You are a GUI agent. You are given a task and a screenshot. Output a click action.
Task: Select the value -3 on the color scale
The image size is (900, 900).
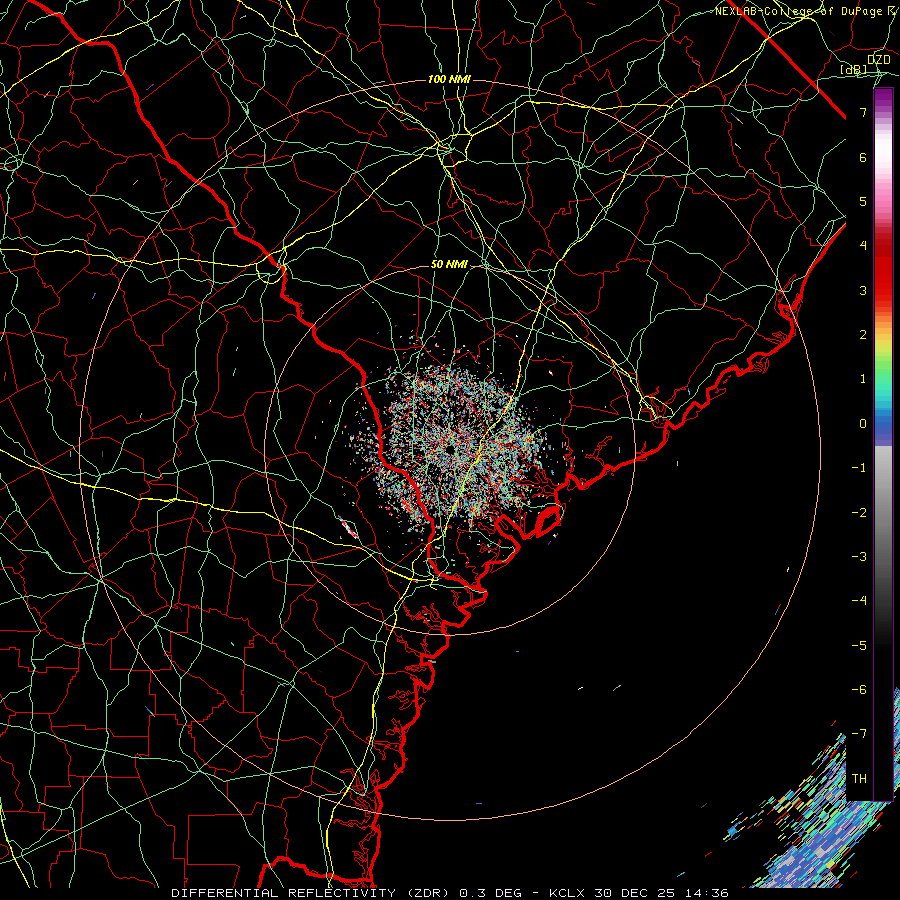[859, 557]
